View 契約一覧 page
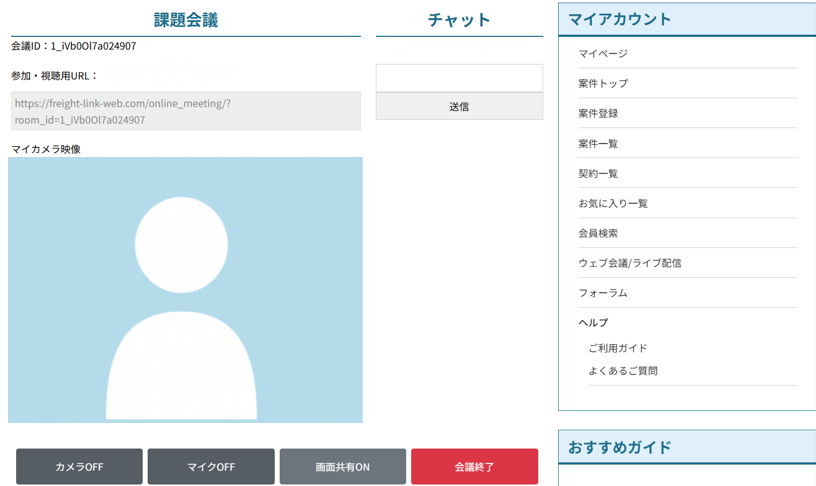 click(598, 174)
